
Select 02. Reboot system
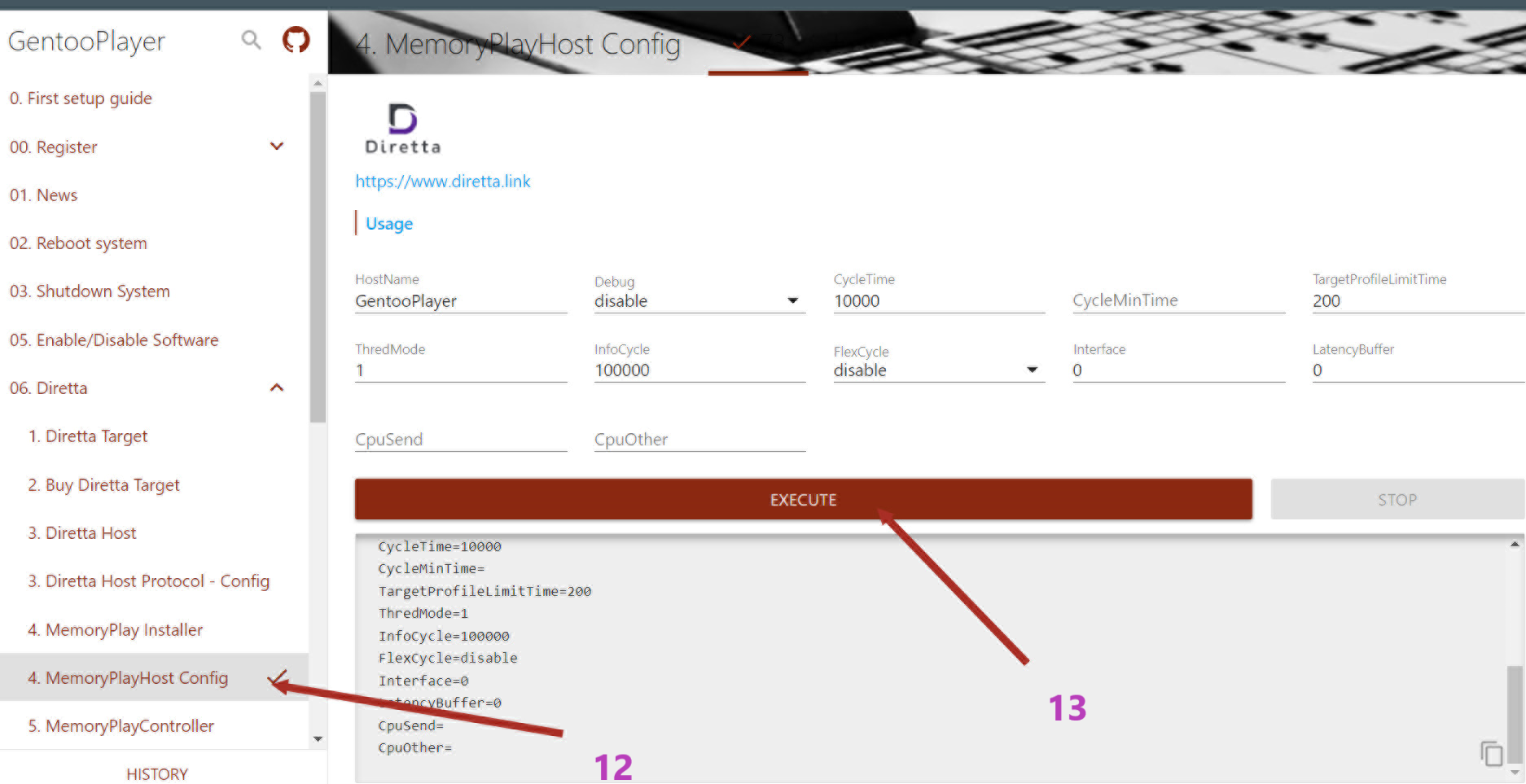(78, 243)
